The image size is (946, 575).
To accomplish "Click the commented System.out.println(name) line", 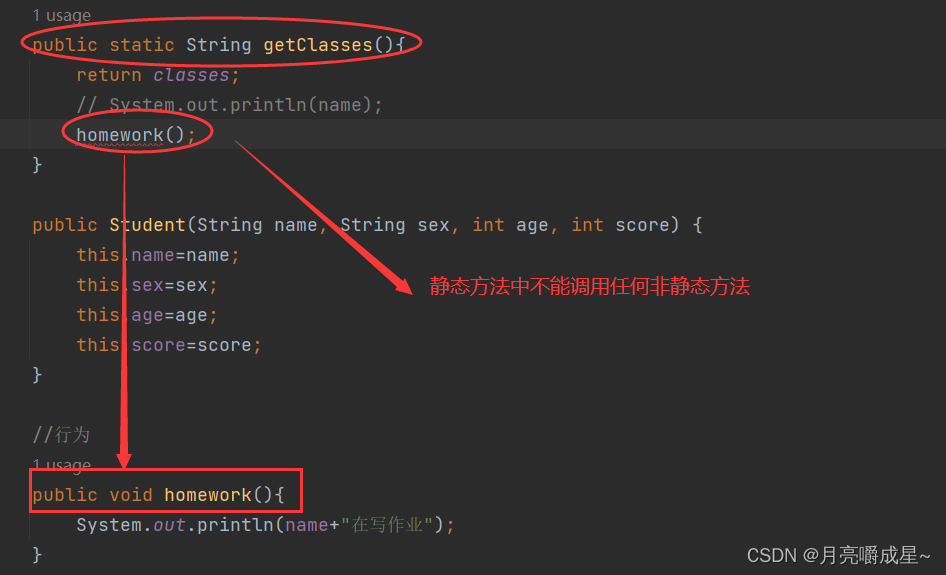I will click(x=229, y=105).
